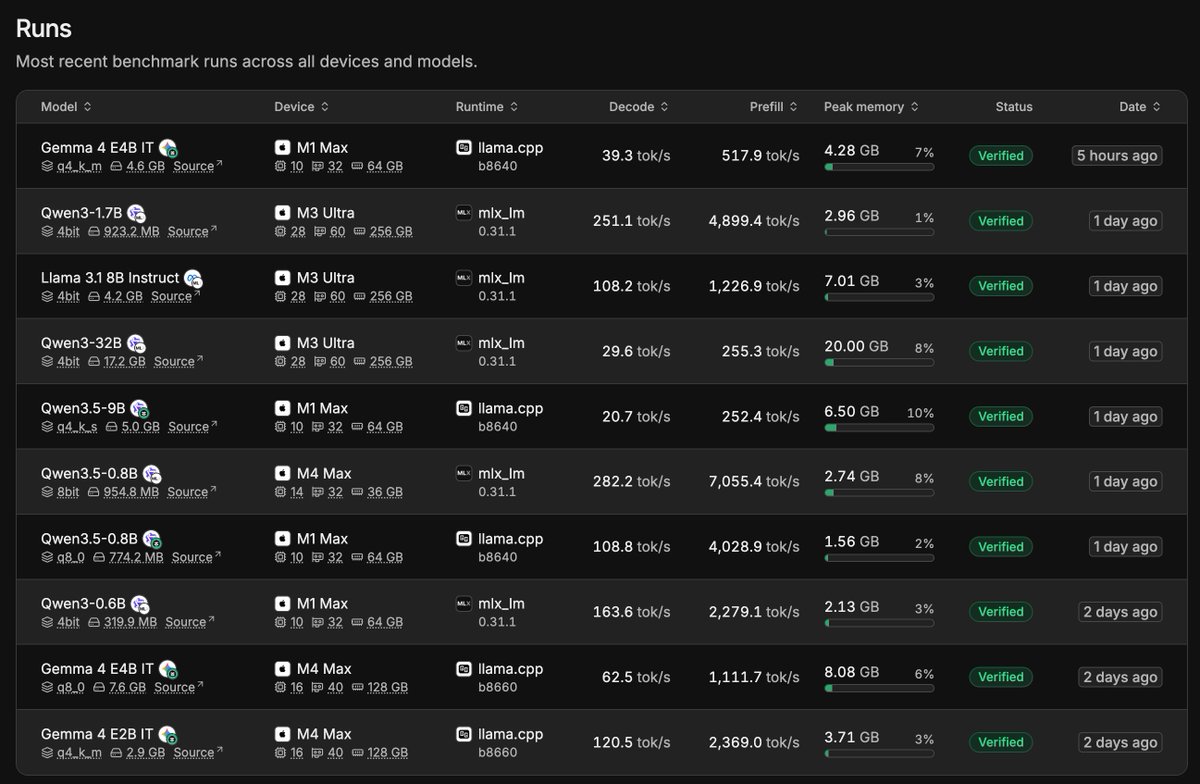Click the "5 hours ago" date badge
Screen dimensions: 1200x784
[1117, 156]
